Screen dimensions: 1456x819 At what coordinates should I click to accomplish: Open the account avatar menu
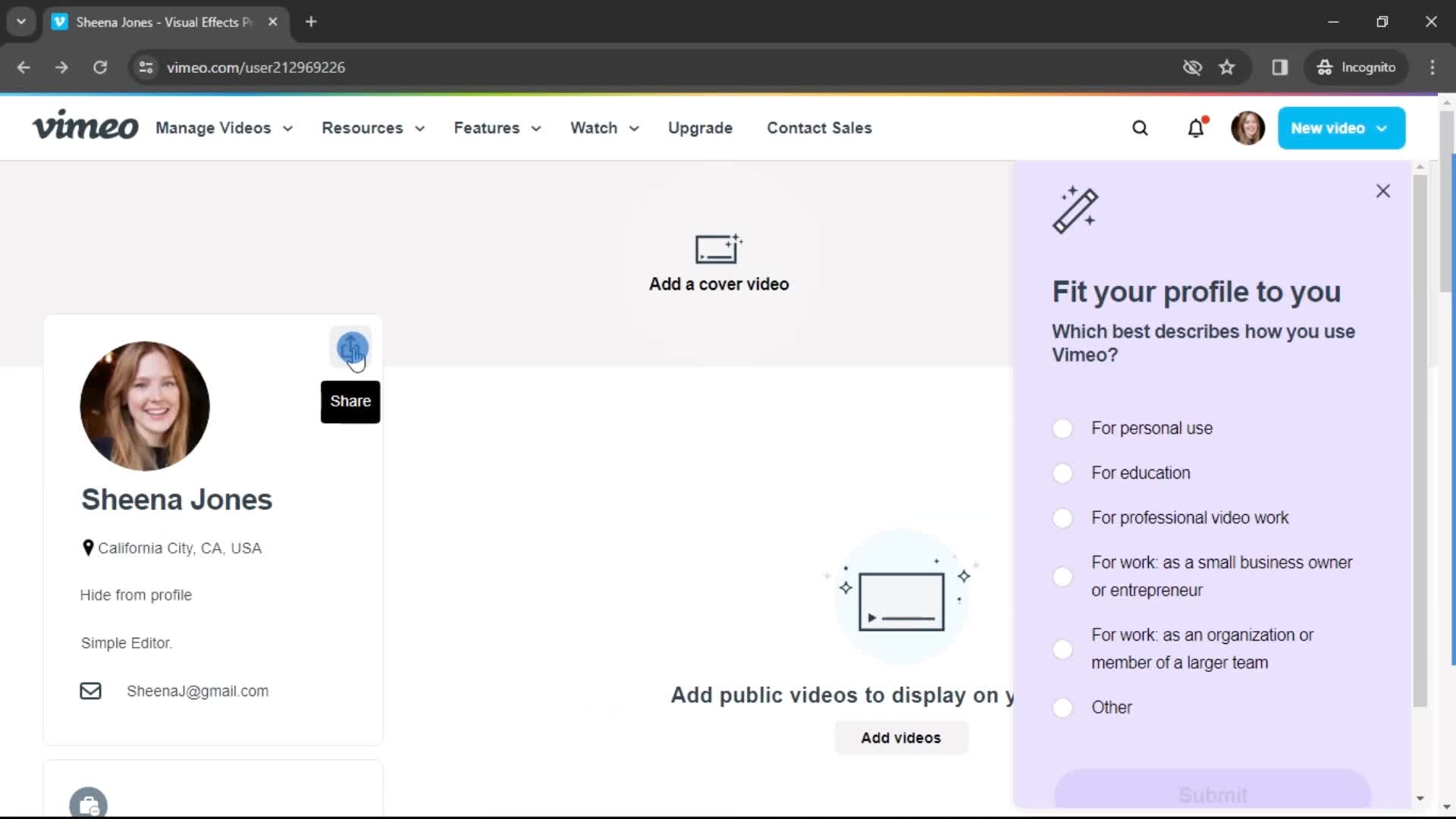[1247, 128]
